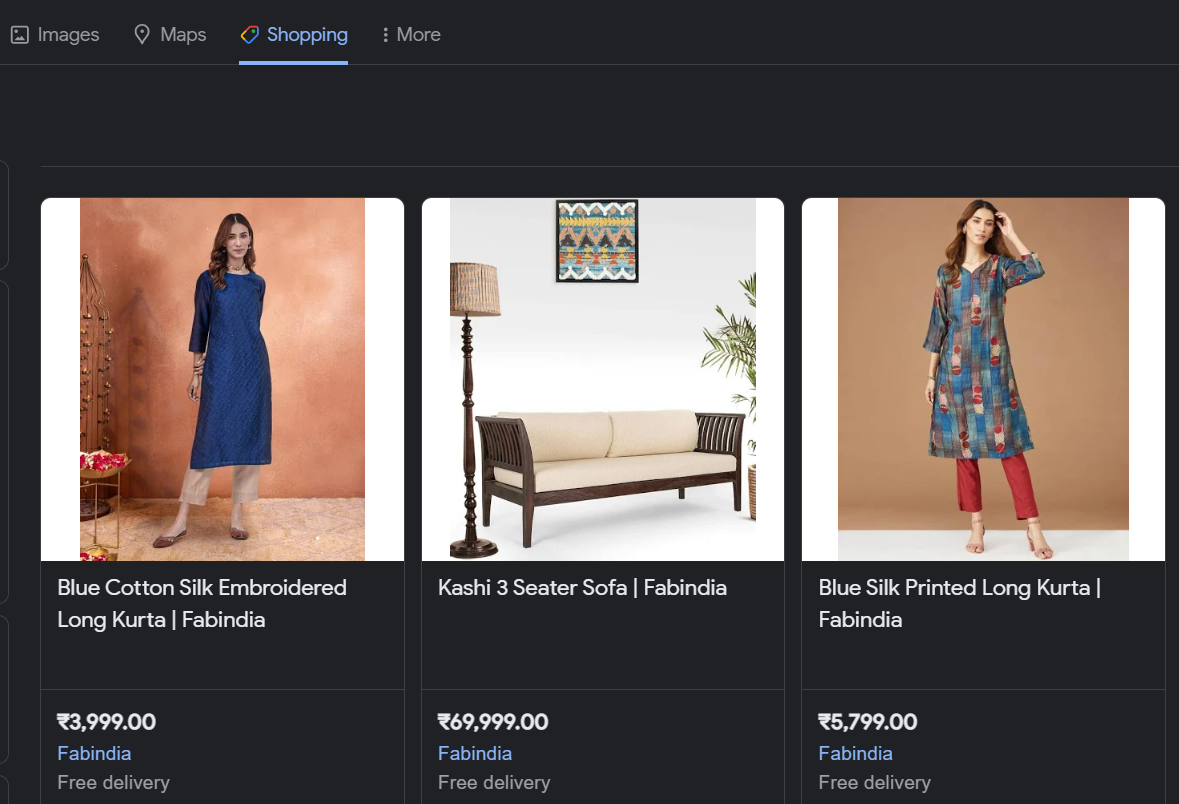Click the Kashi 3 Seater Sofa photo
The width and height of the screenshot is (1179, 804).
[x=602, y=378]
